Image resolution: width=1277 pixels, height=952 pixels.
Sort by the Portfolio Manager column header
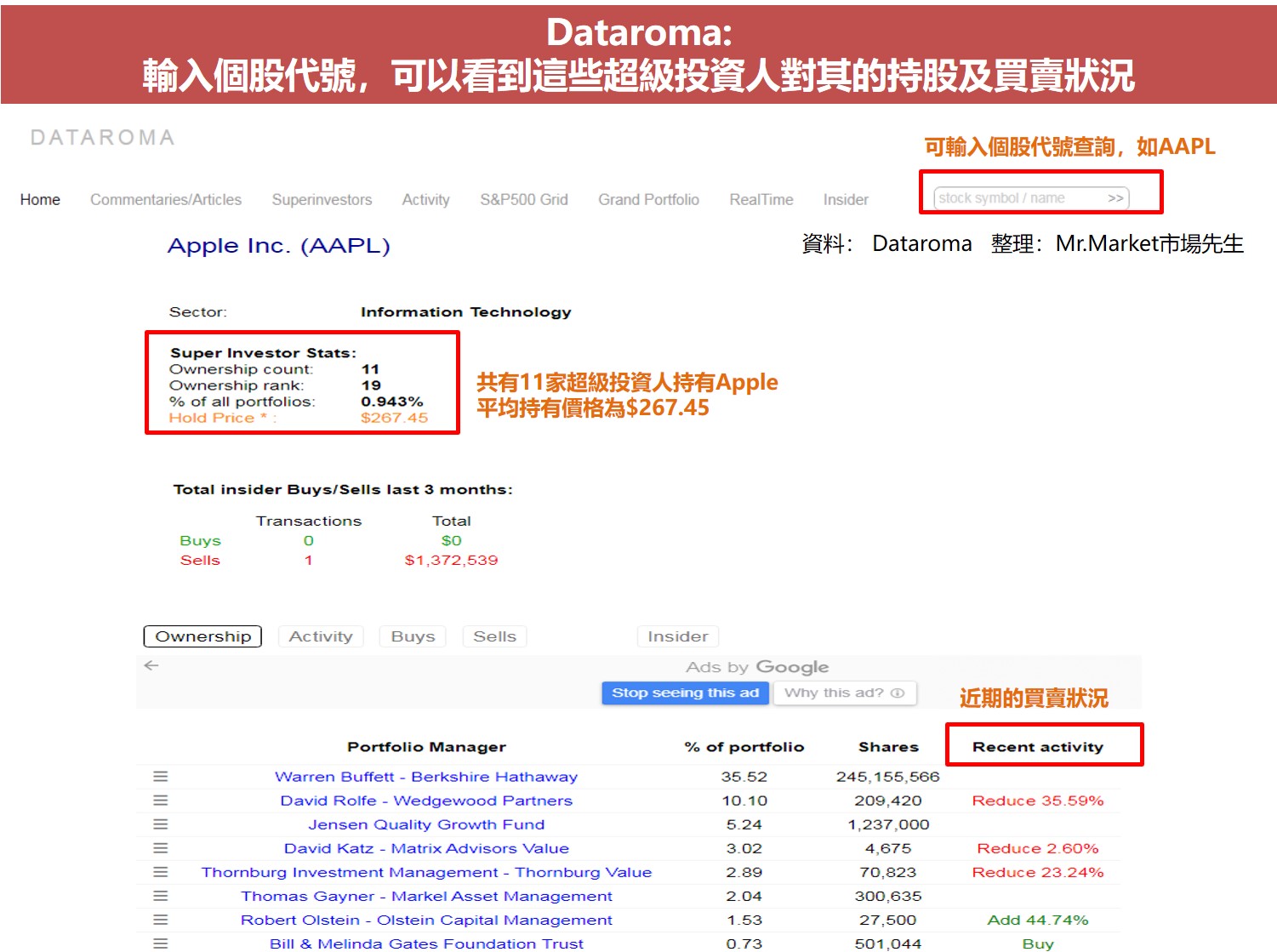426,747
